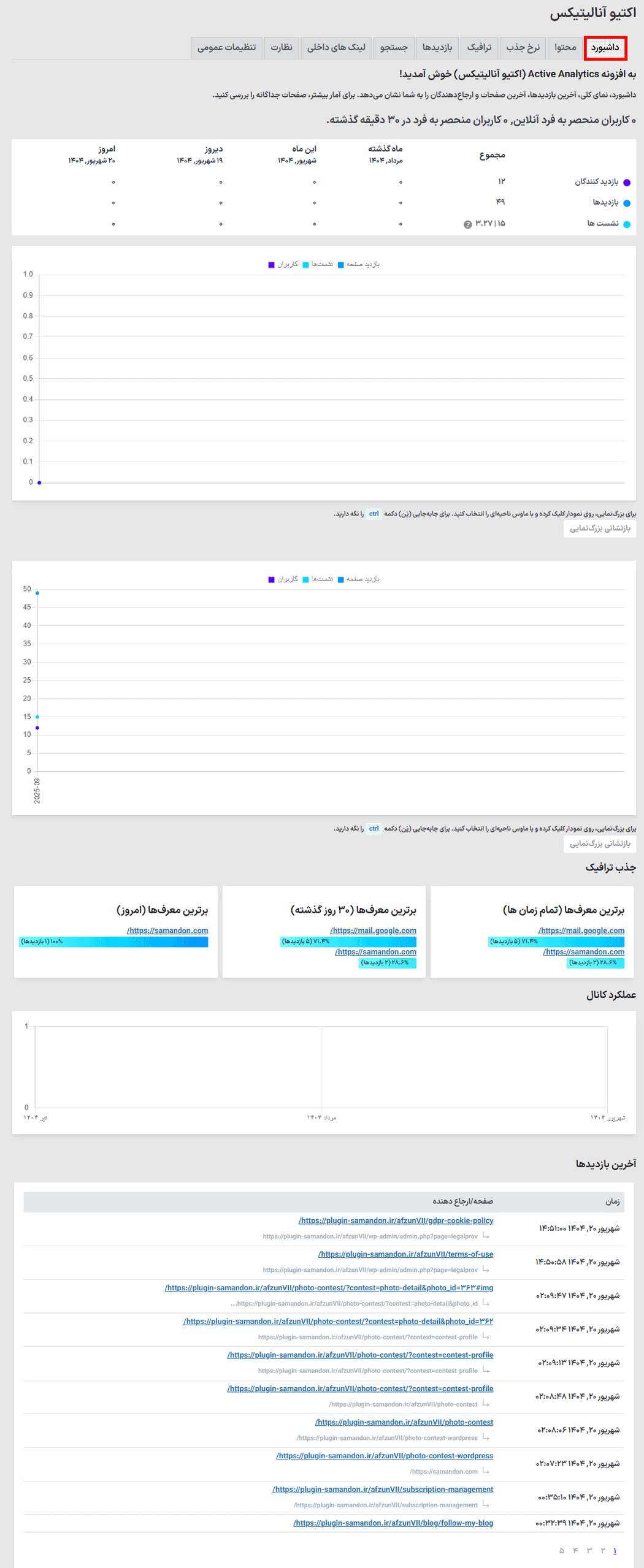
Task: Toggle کاربران legend swatch in the top chart
Action: point(272,265)
